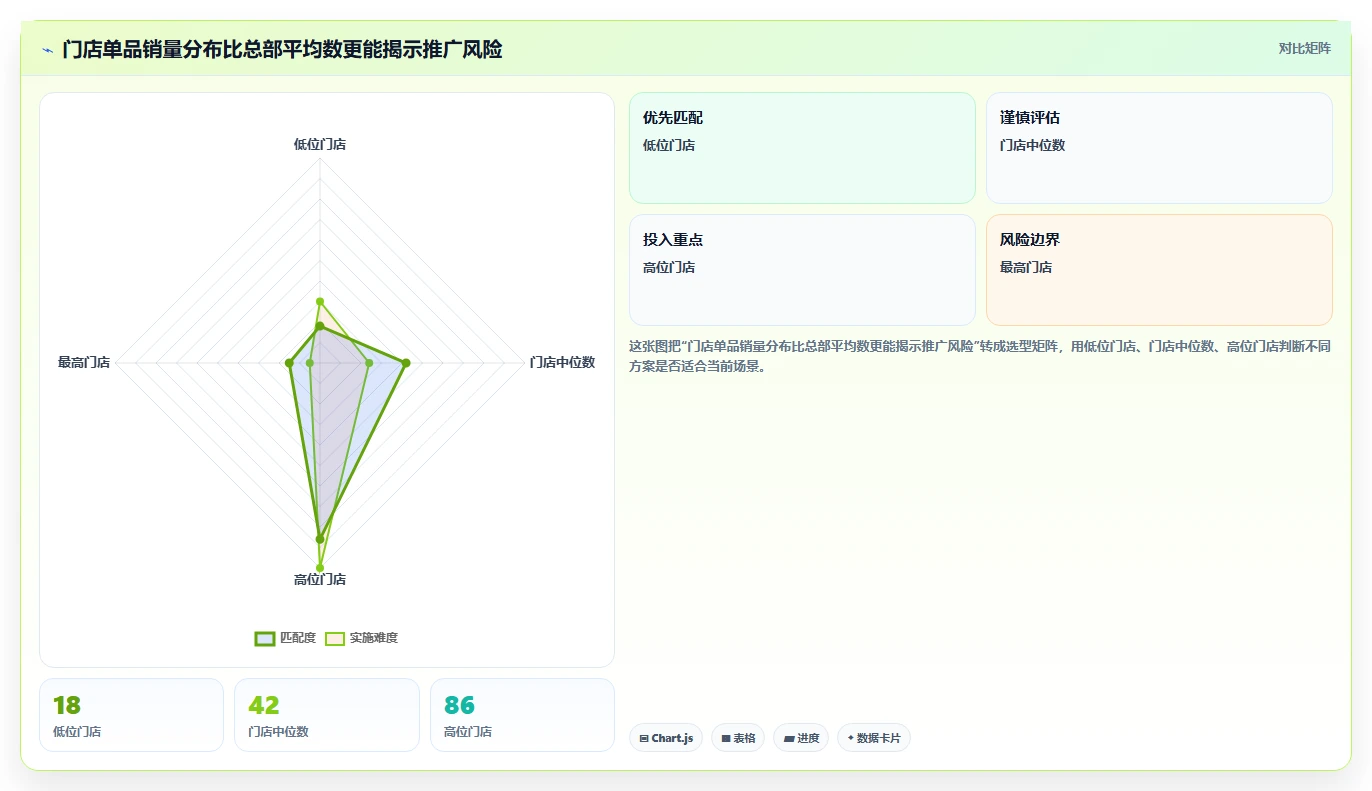The image size is (1372, 791).
Task: Select the stat card showing 86
Action: pyautogui.click(x=522, y=715)
